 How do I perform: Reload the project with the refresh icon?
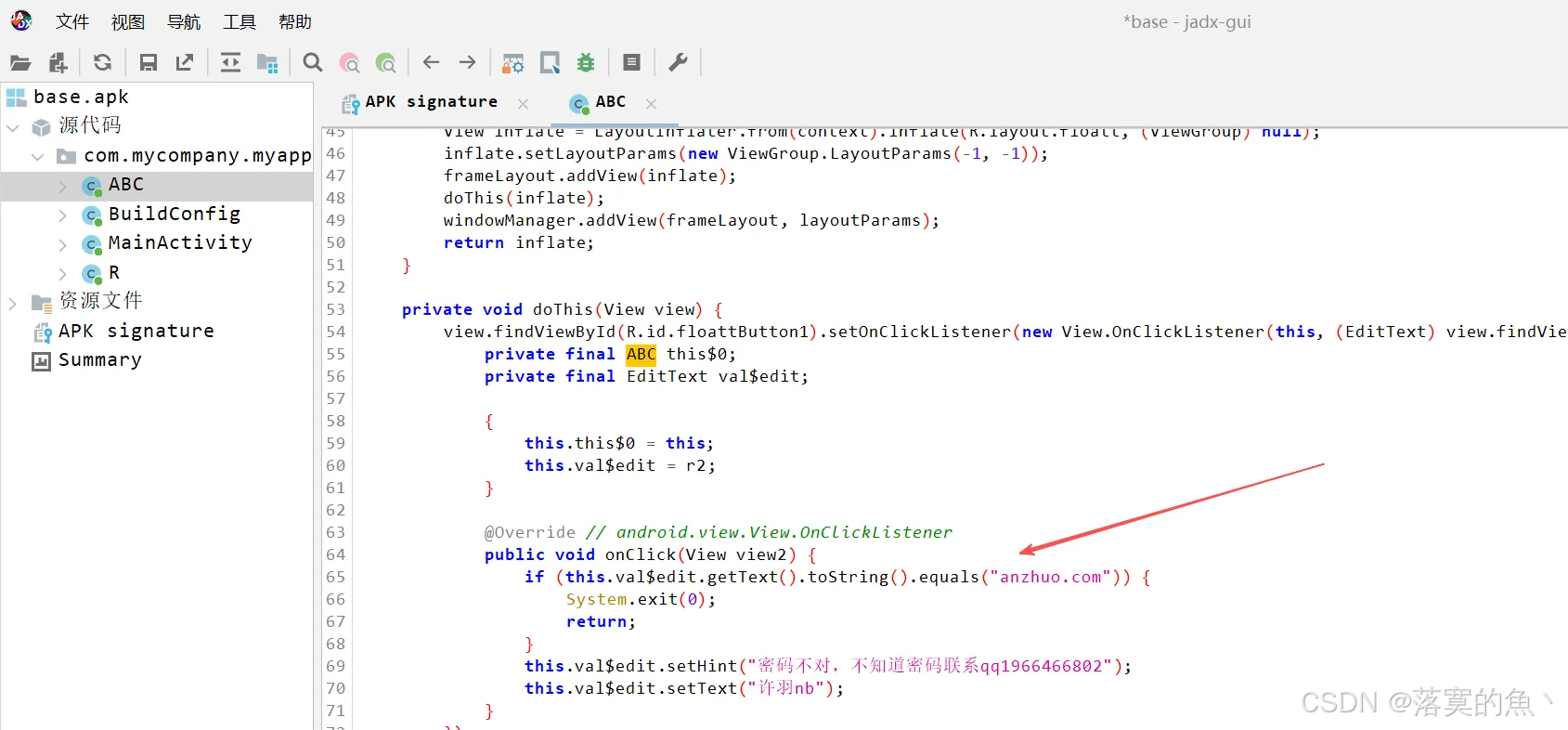[103, 63]
